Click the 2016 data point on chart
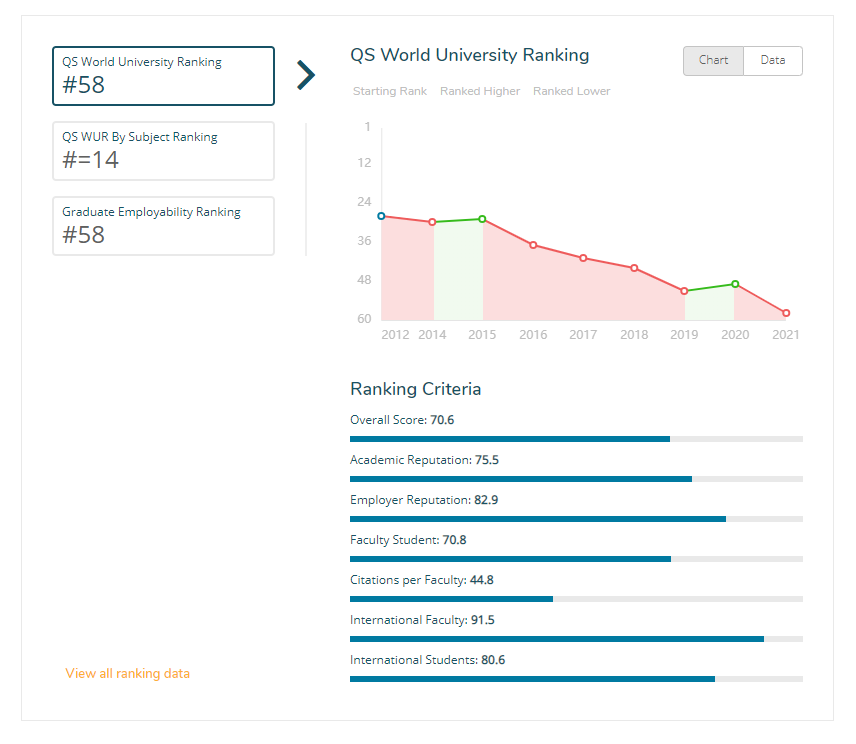This screenshot has height=744, width=856. [533, 245]
